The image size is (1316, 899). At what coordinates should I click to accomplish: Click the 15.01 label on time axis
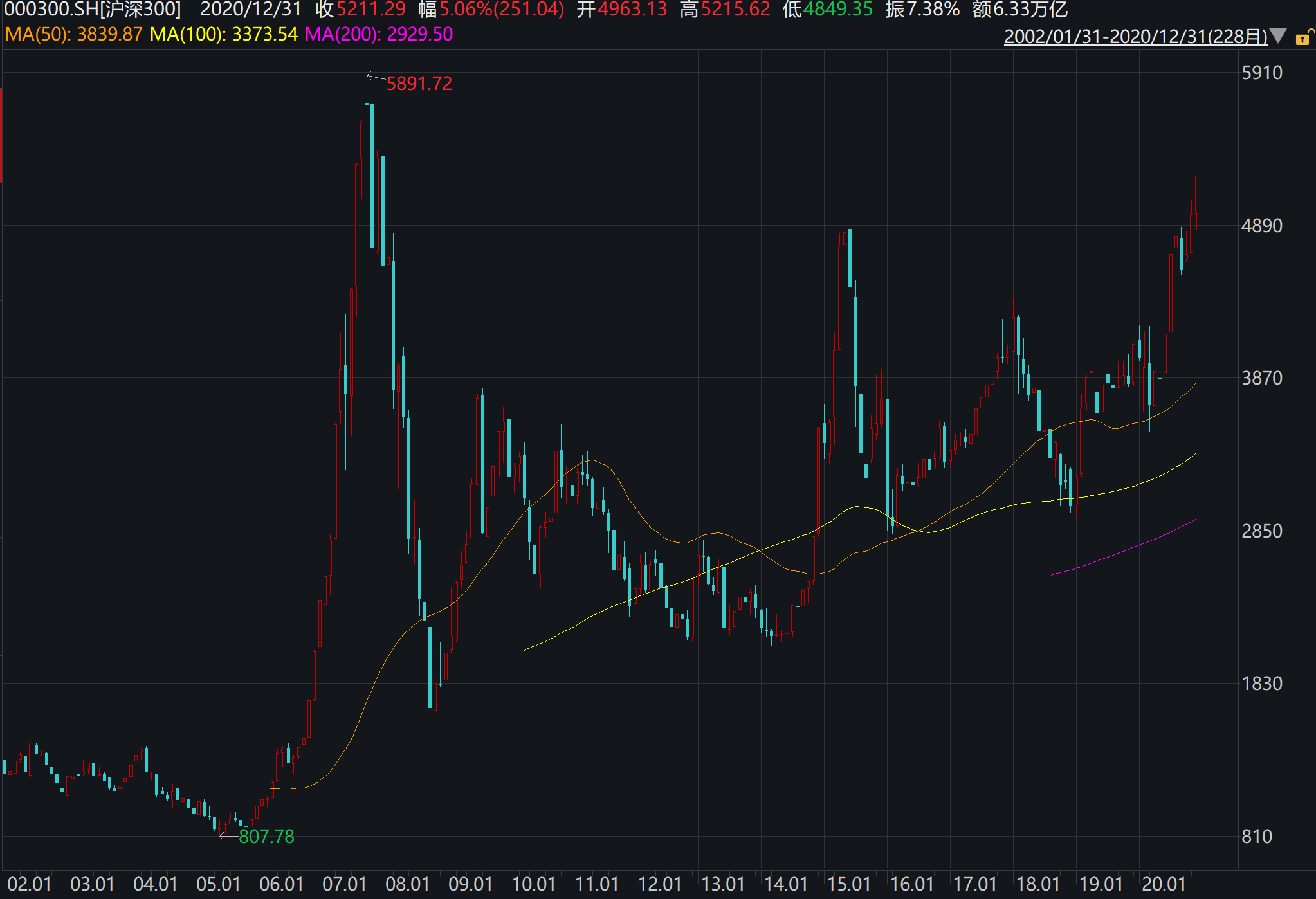(848, 884)
